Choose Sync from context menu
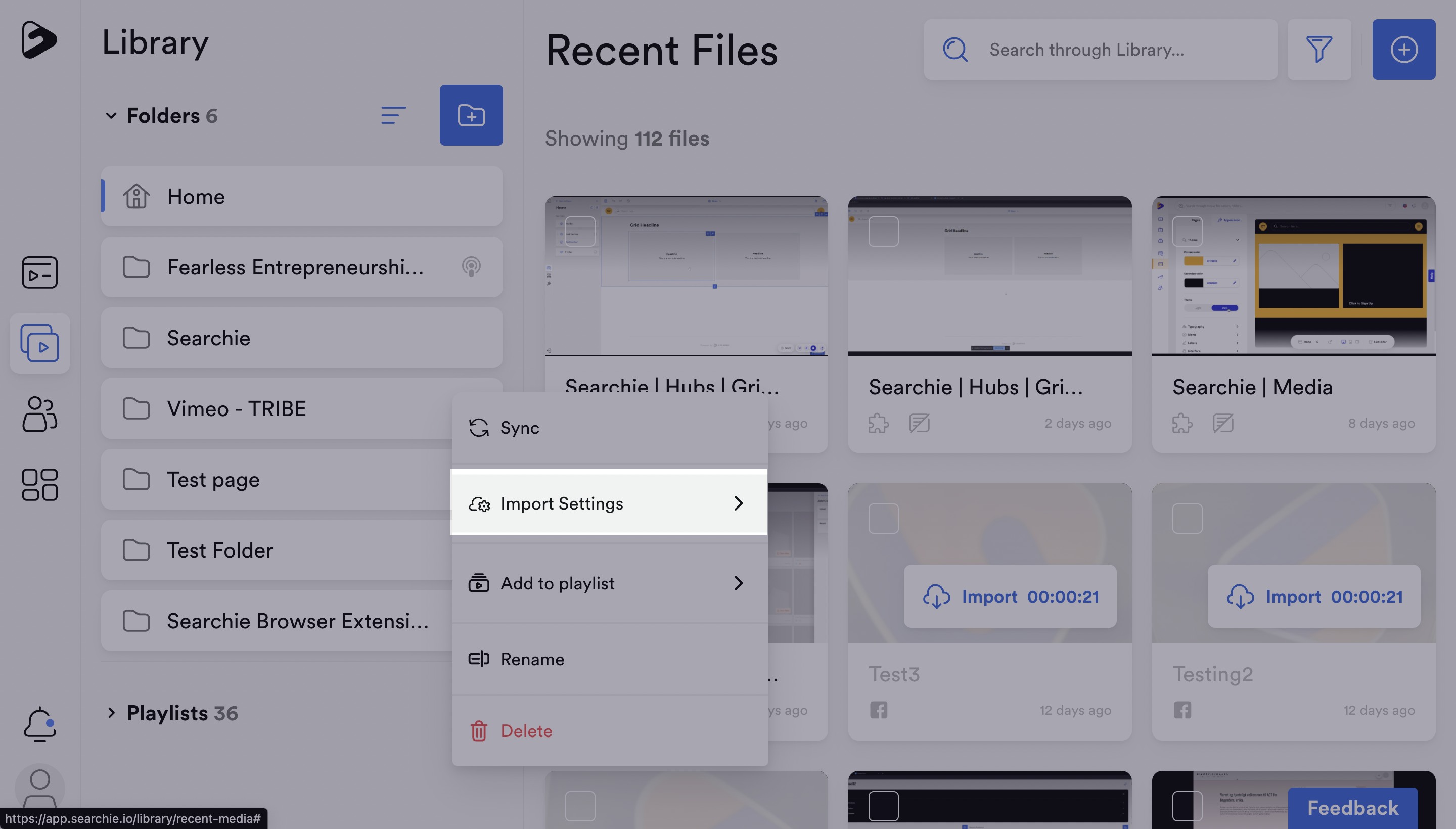This screenshot has height=829, width=1456. (x=610, y=428)
